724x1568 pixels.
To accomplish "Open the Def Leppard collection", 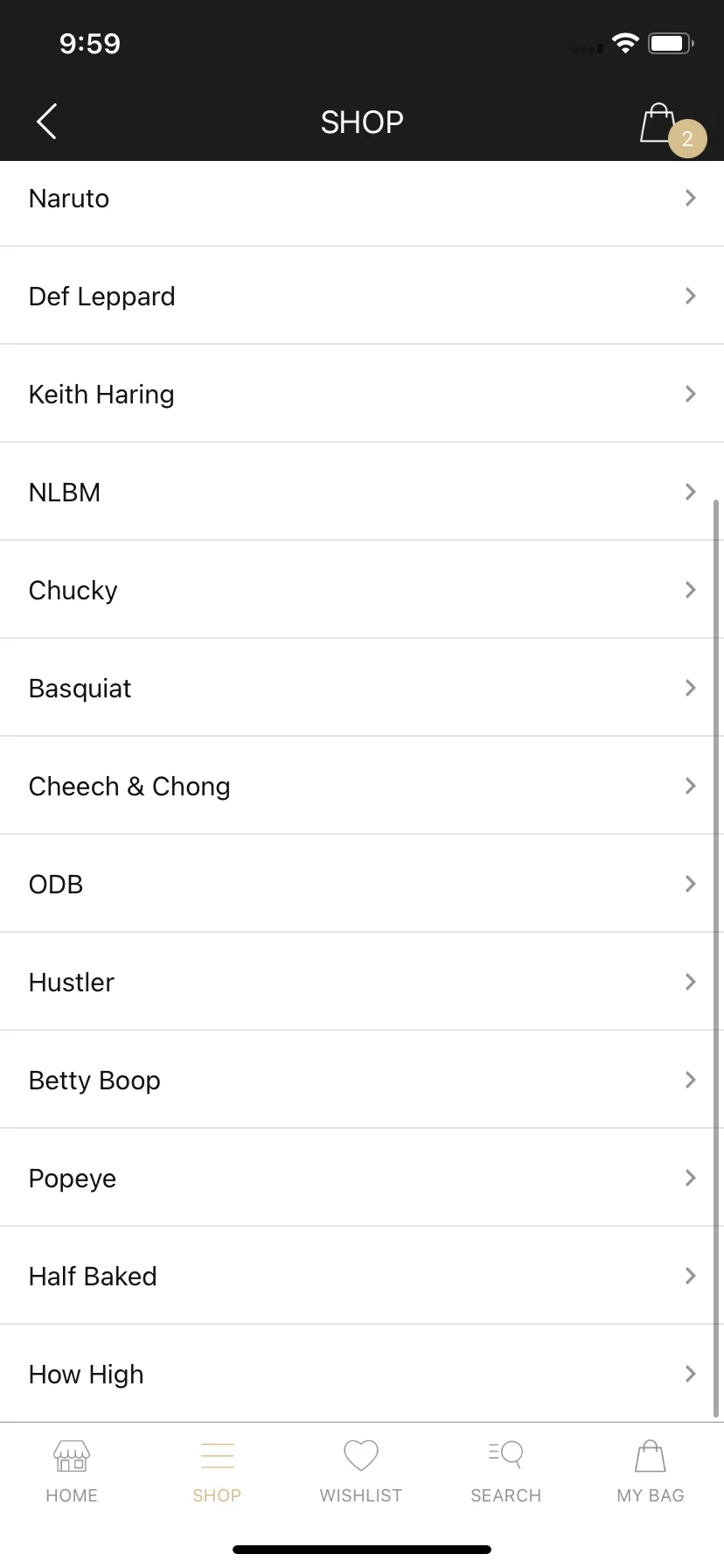I will coord(362,296).
